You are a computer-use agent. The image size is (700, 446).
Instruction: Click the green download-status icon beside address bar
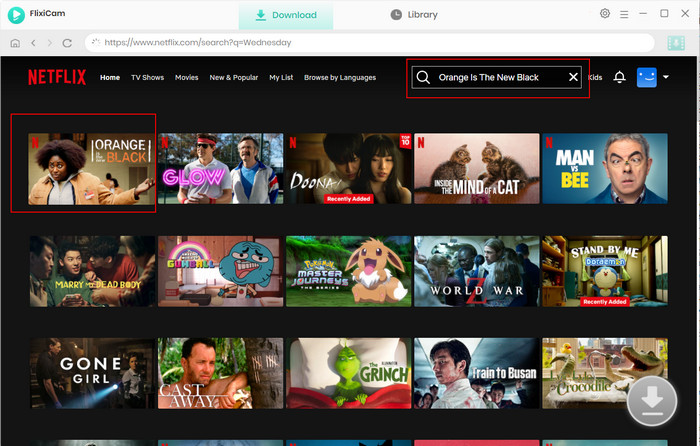coord(676,43)
